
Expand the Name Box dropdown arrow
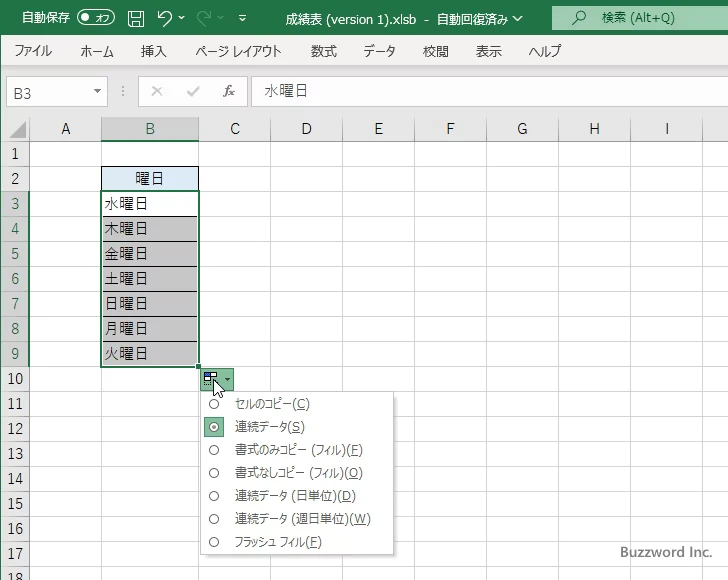tap(98, 91)
